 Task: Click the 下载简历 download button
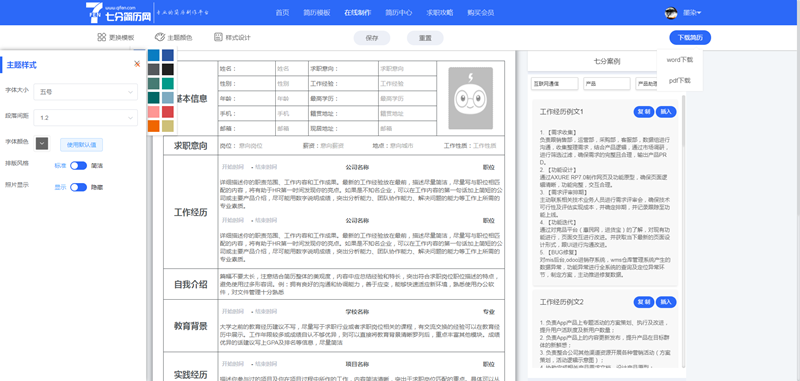pyautogui.click(x=690, y=37)
